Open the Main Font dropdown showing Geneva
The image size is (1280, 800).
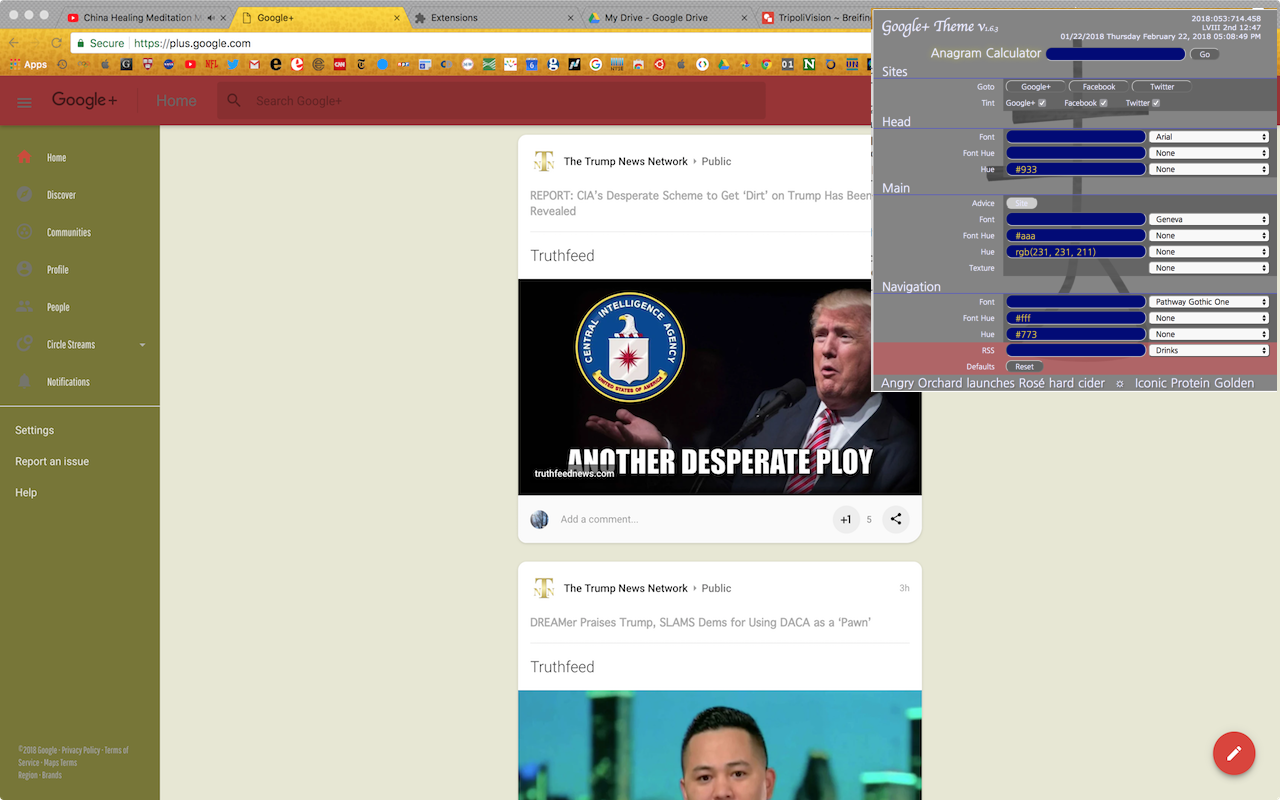click(x=1209, y=219)
